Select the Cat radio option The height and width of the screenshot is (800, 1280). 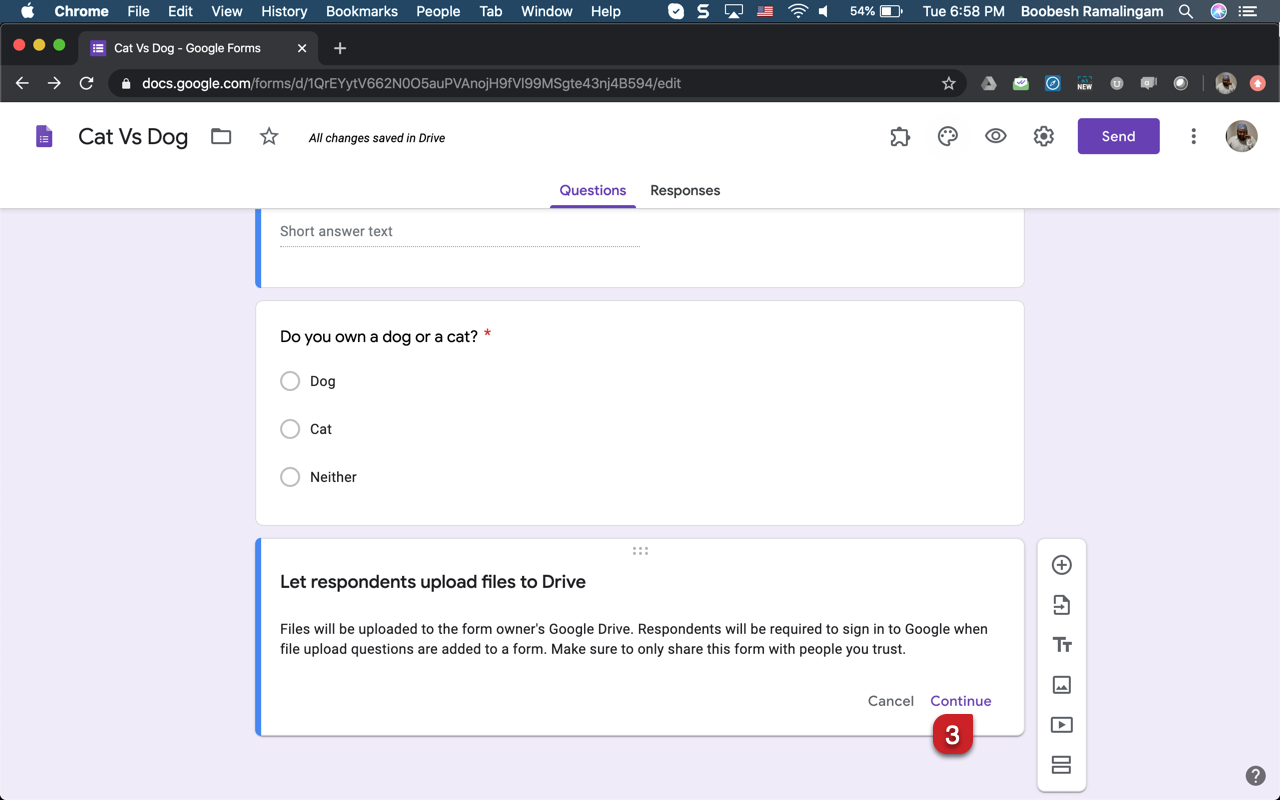(x=290, y=429)
